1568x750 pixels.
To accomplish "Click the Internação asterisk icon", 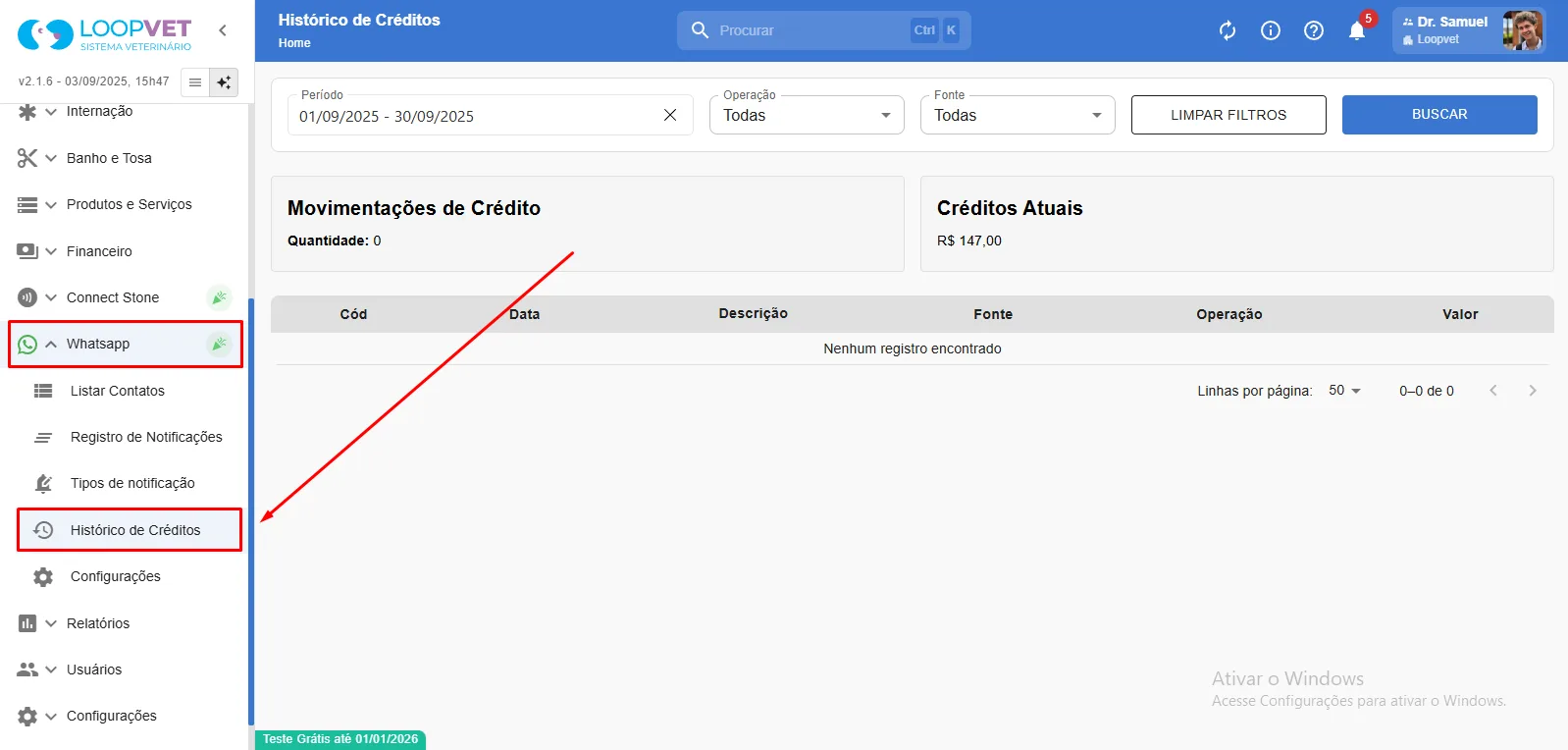I will [x=27, y=112].
